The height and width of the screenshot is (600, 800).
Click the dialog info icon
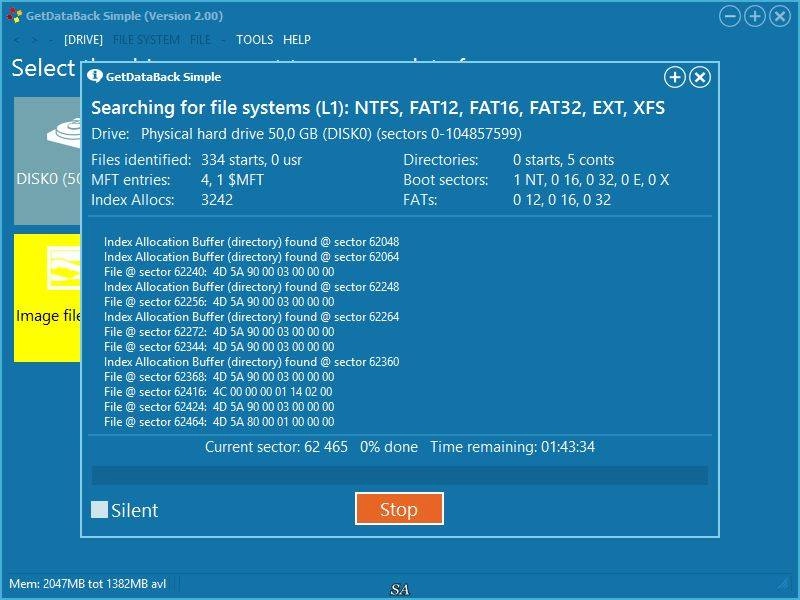click(x=95, y=76)
